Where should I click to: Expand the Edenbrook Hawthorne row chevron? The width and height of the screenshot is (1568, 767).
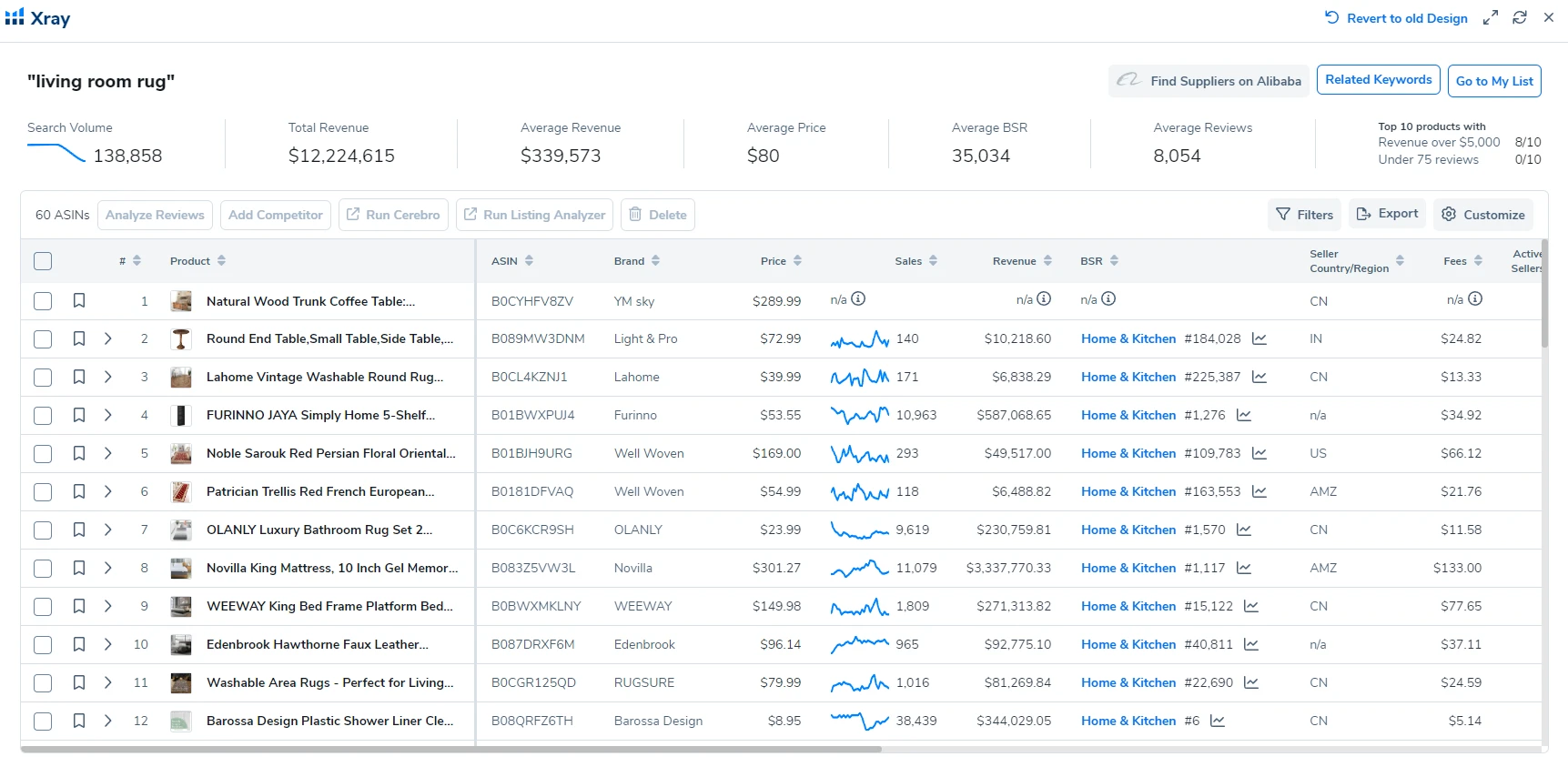click(x=107, y=644)
